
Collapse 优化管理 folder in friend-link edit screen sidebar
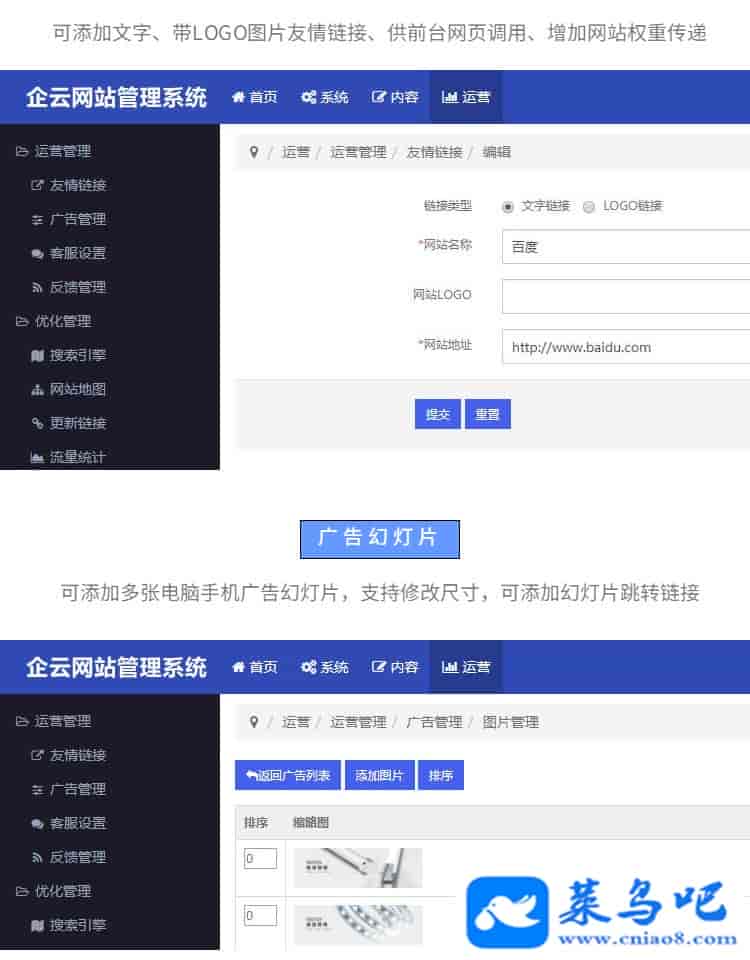[x=54, y=321]
